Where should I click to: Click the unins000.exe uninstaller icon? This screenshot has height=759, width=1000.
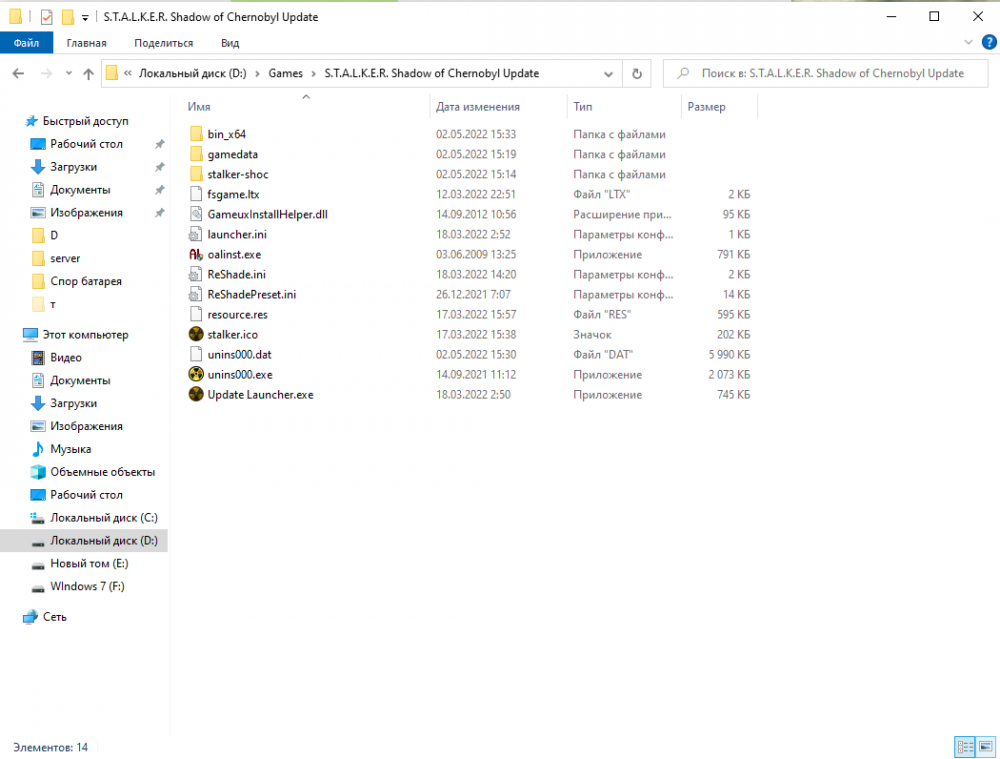[196, 374]
